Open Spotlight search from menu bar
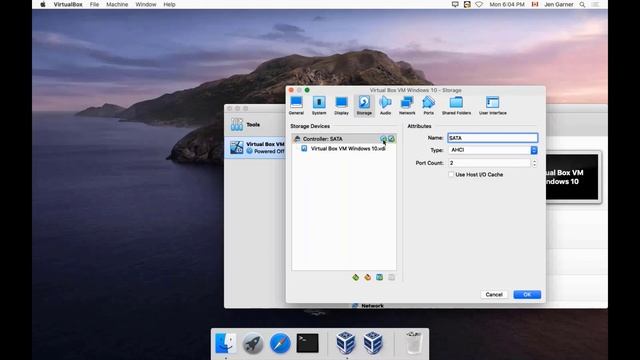This screenshot has width=640, height=360. coord(582,4)
